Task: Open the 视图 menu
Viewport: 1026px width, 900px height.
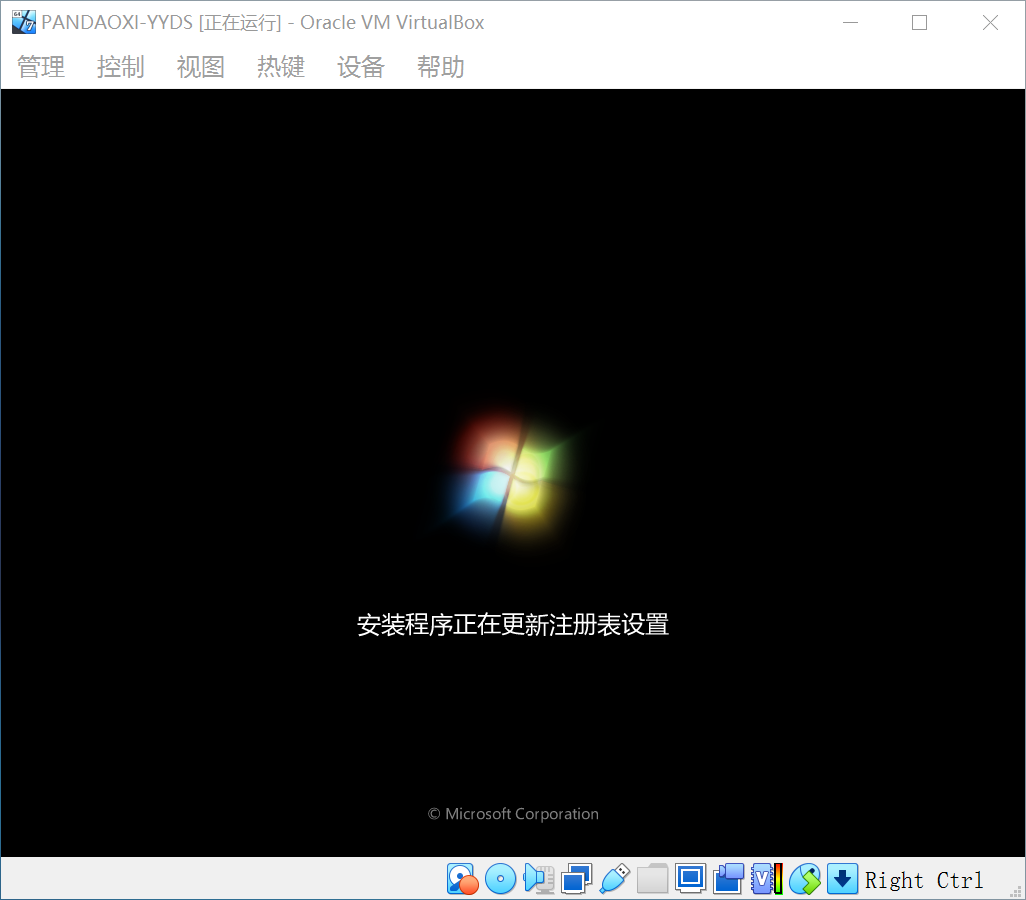Action: 201,67
